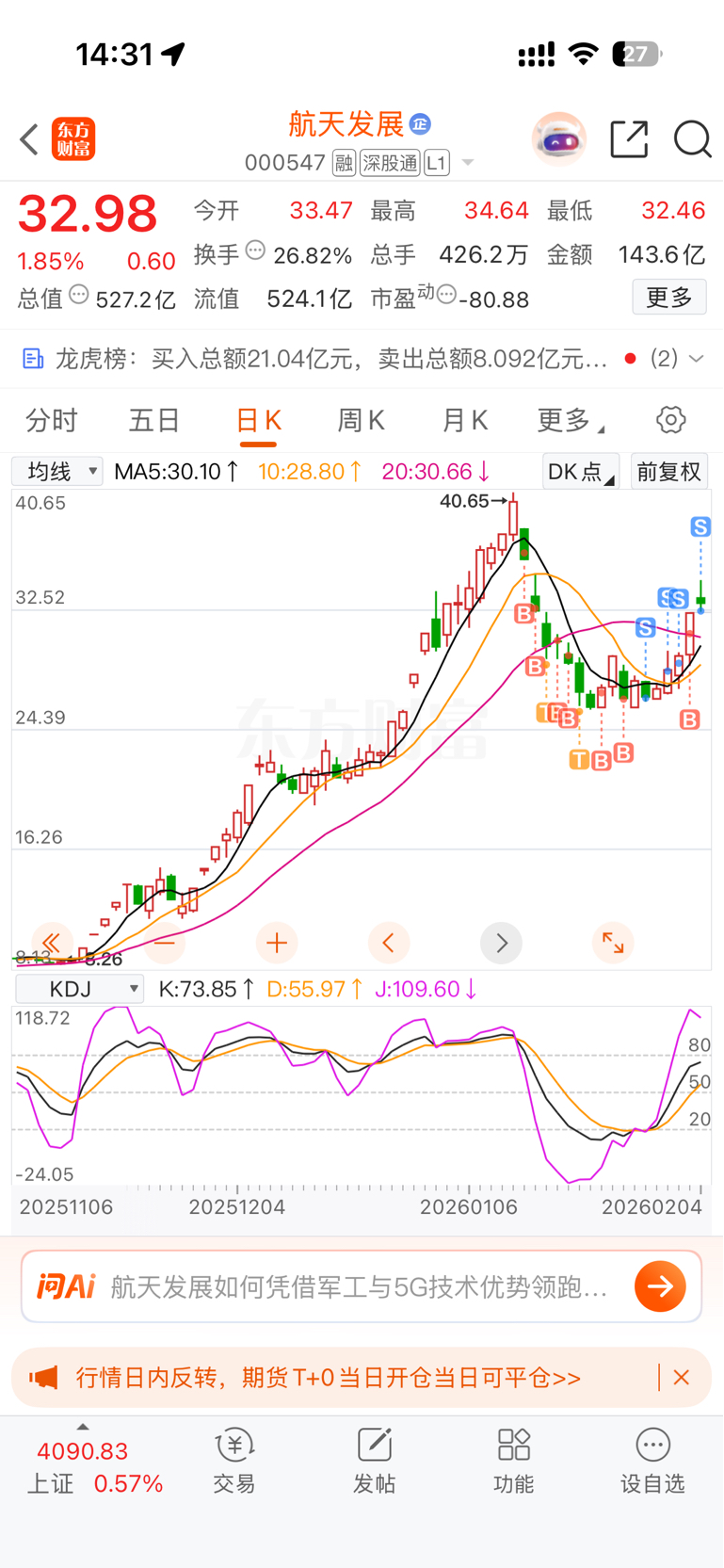Screen dimensions: 724x1568
Task: Tap info icon next to 换手
Action: tap(255, 251)
